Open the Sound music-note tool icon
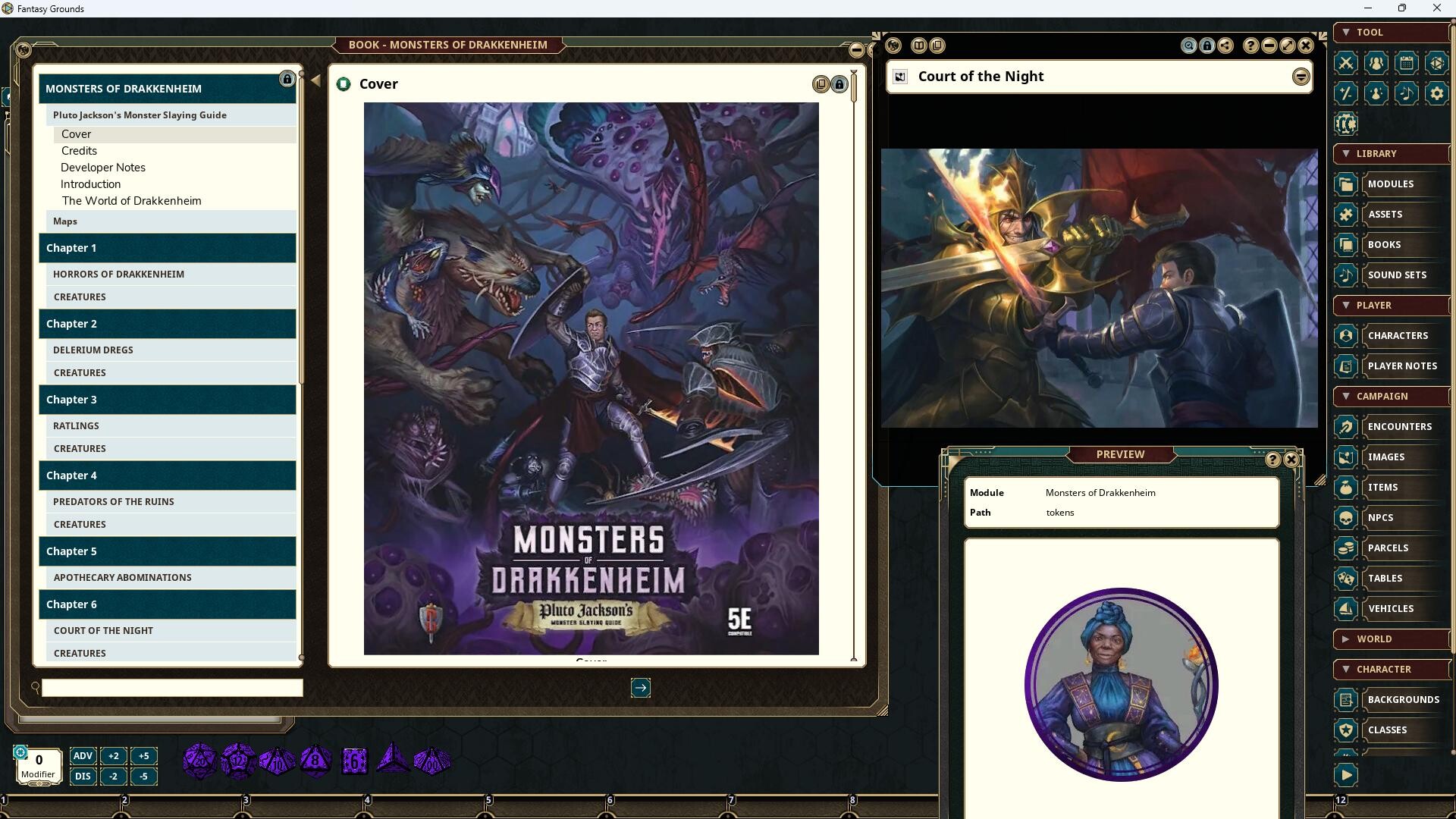The height and width of the screenshot is (819, 1456). click(x=1407, y=93)
